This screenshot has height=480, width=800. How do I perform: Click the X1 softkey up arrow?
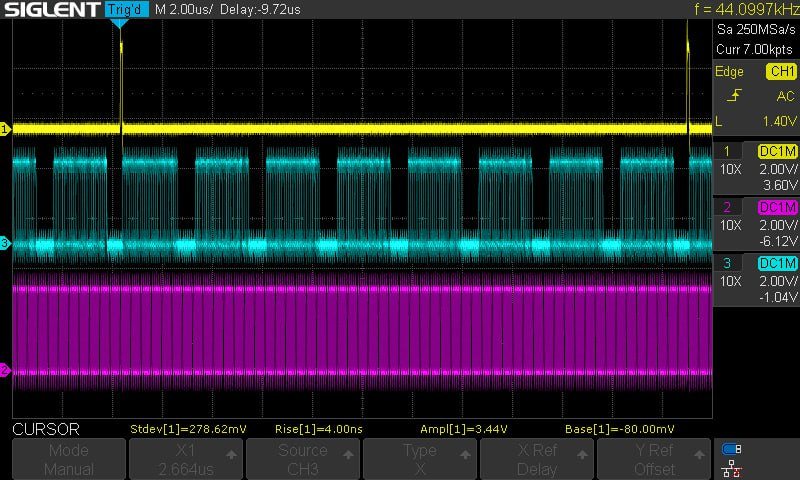pos(231,454)
